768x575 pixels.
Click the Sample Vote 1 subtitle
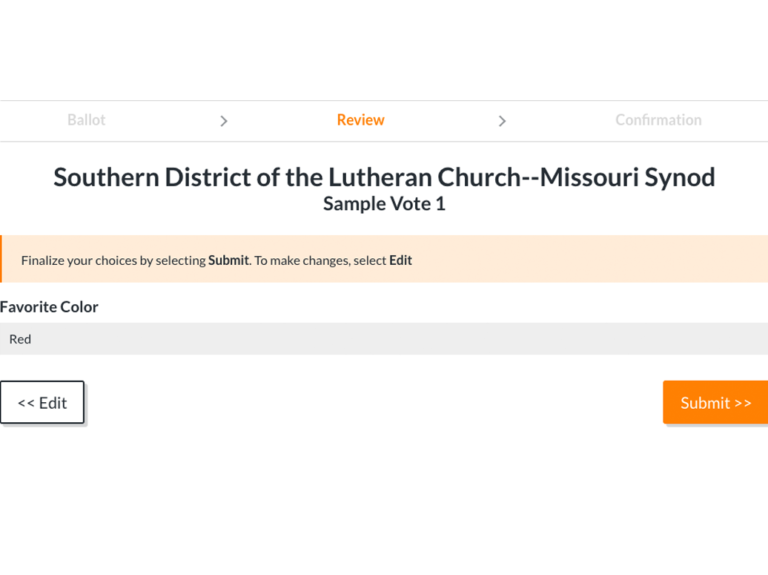click(384, 204)
